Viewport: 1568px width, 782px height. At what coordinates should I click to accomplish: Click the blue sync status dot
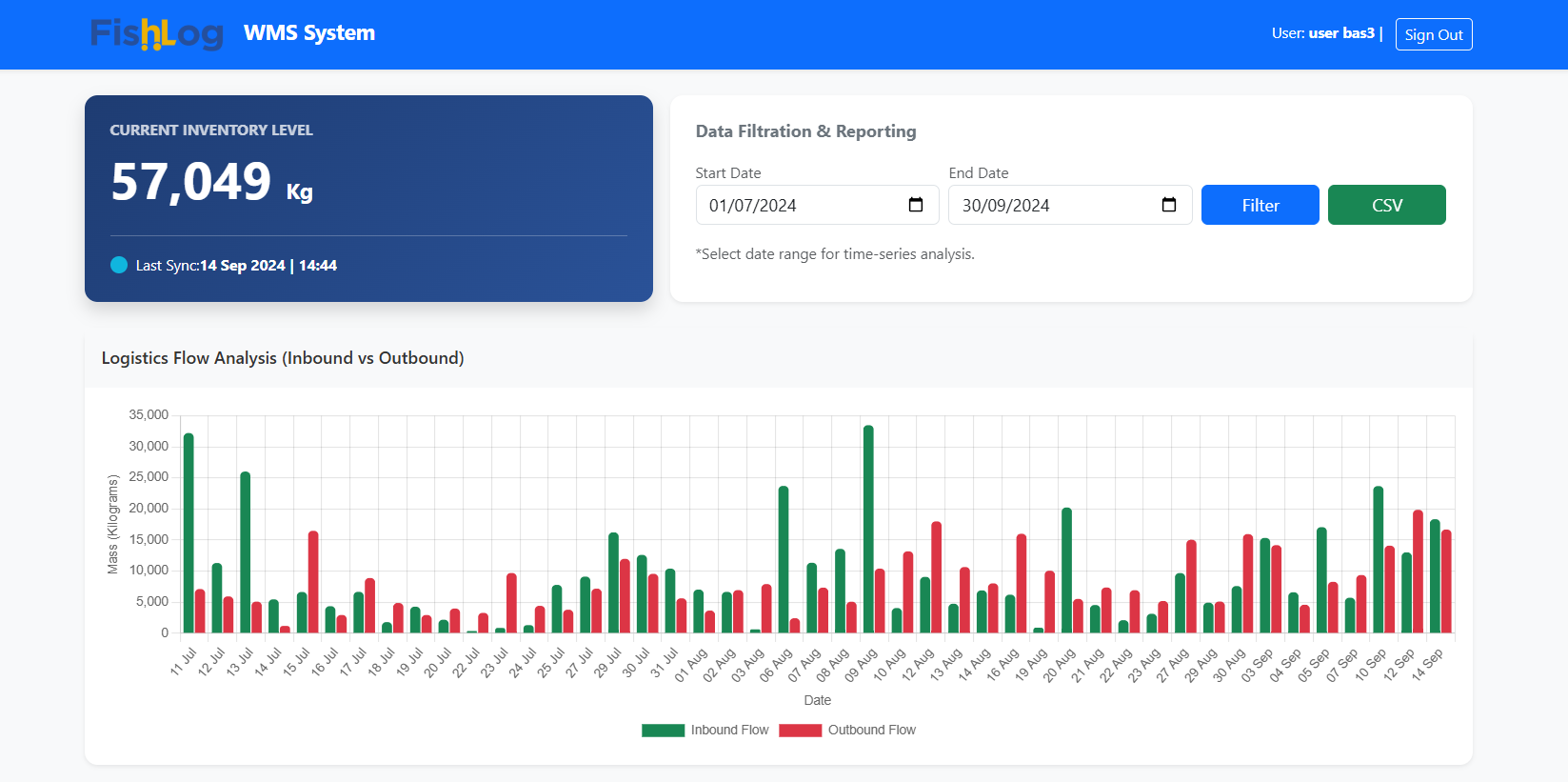119,266
